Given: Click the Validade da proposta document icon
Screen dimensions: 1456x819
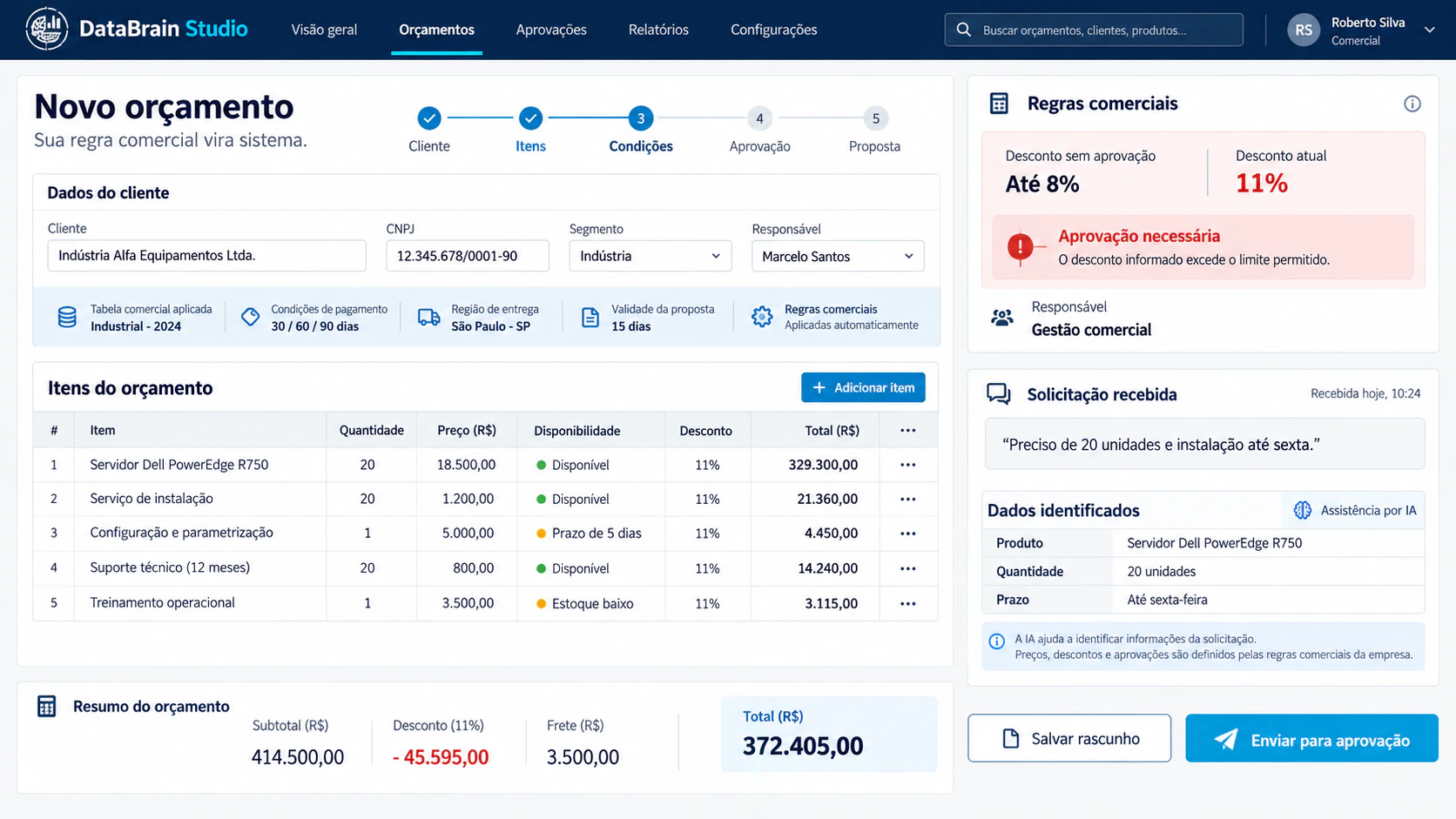Looking at the screenshot, I should (590, 317).
